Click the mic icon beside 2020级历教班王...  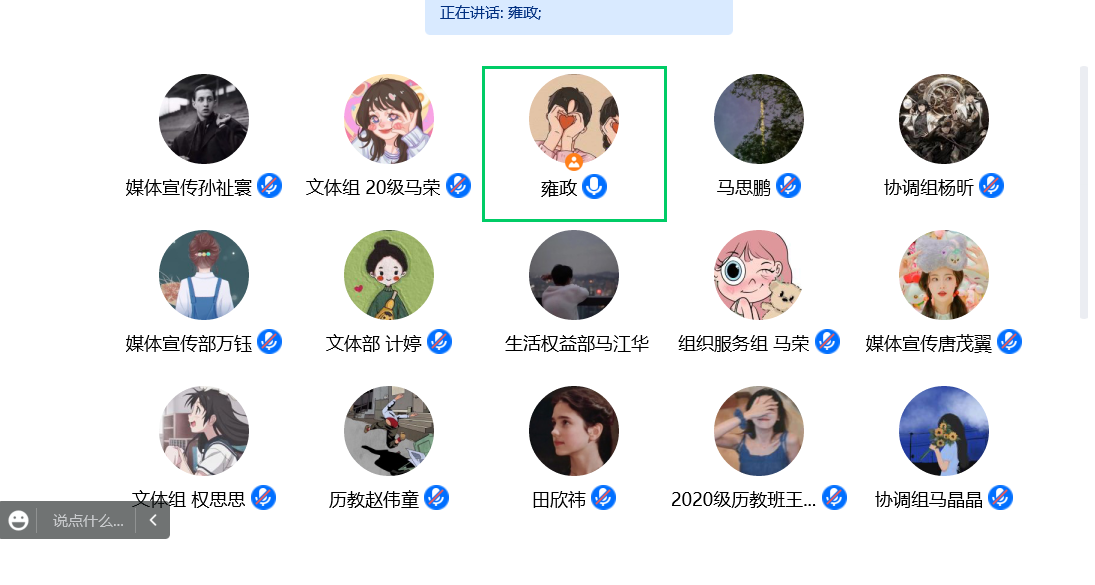835,498
